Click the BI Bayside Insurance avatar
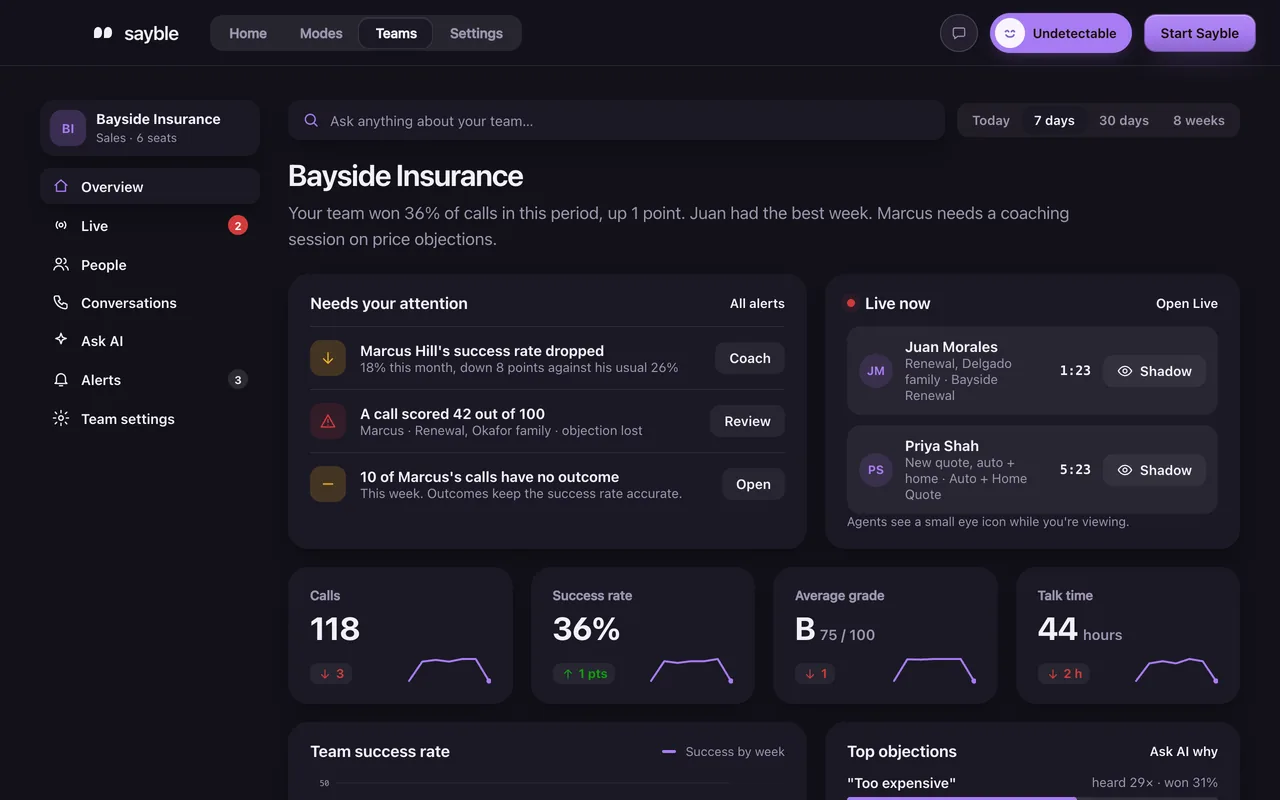 tap(68, 128)
